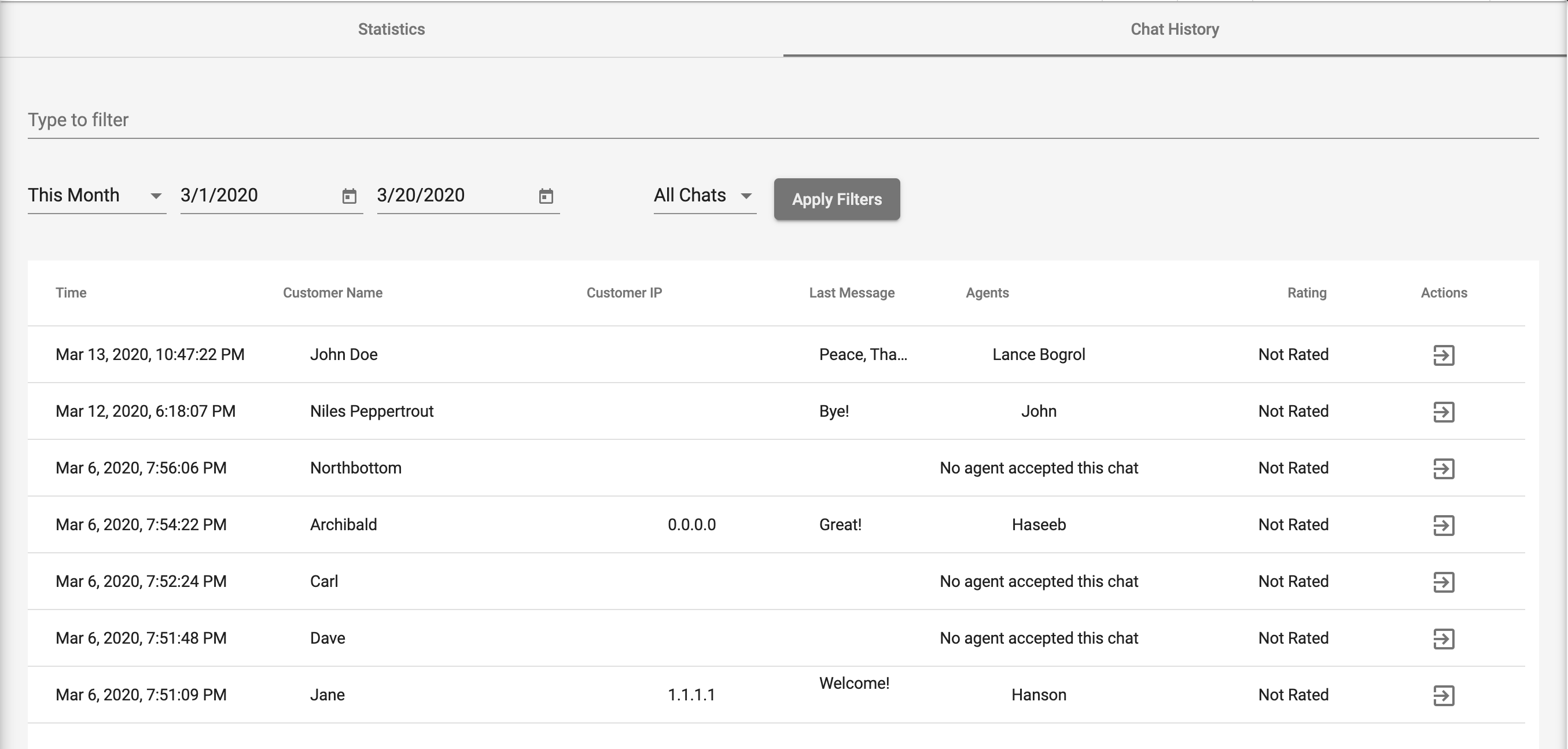Image resolution: width=1568 pixels, height=749 pixels.
Task: Click the Customer IP column header
Action: (x=624, y=293)
